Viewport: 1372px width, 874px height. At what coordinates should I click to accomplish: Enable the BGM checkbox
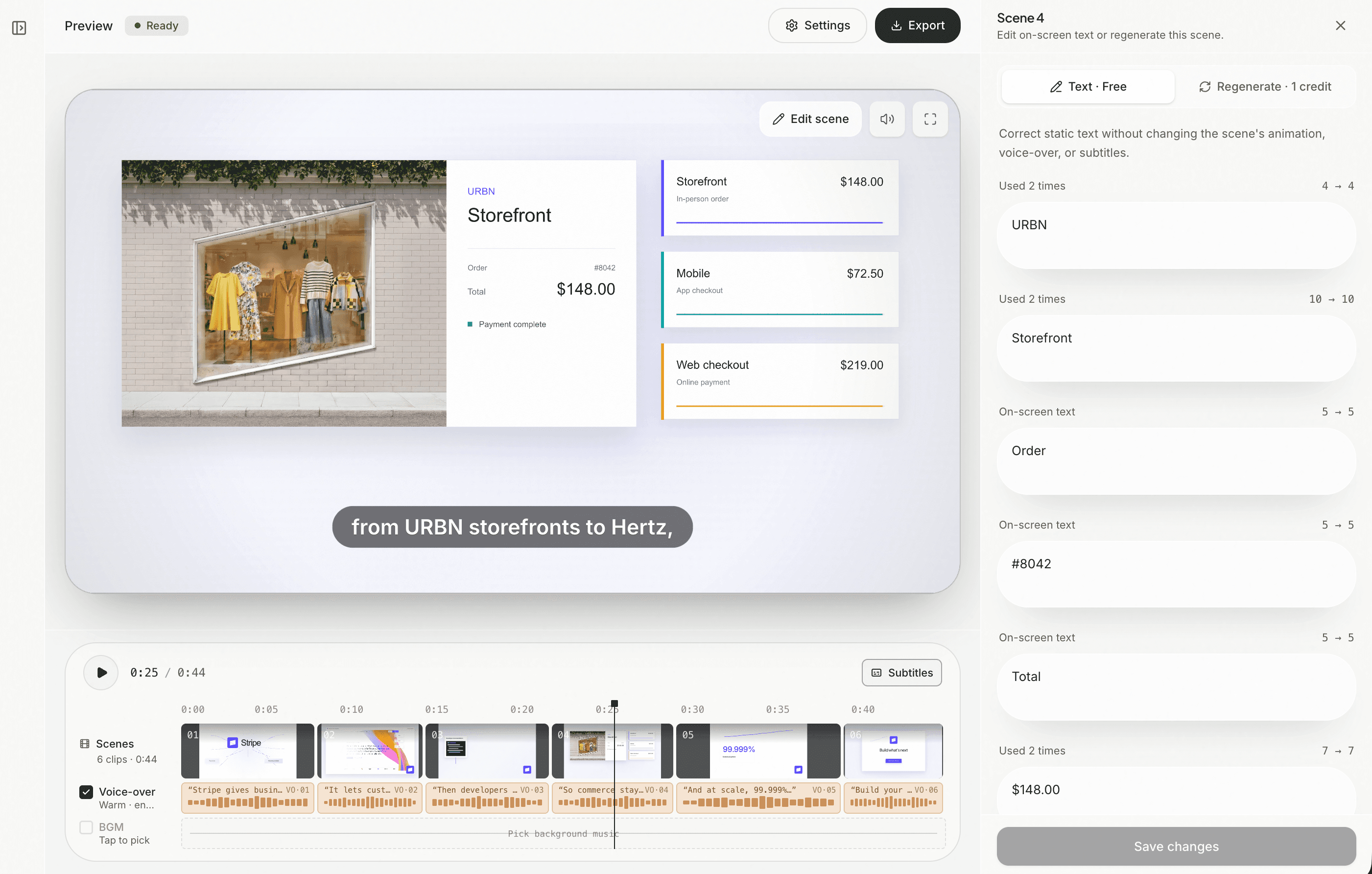click(x=86, y=827)
